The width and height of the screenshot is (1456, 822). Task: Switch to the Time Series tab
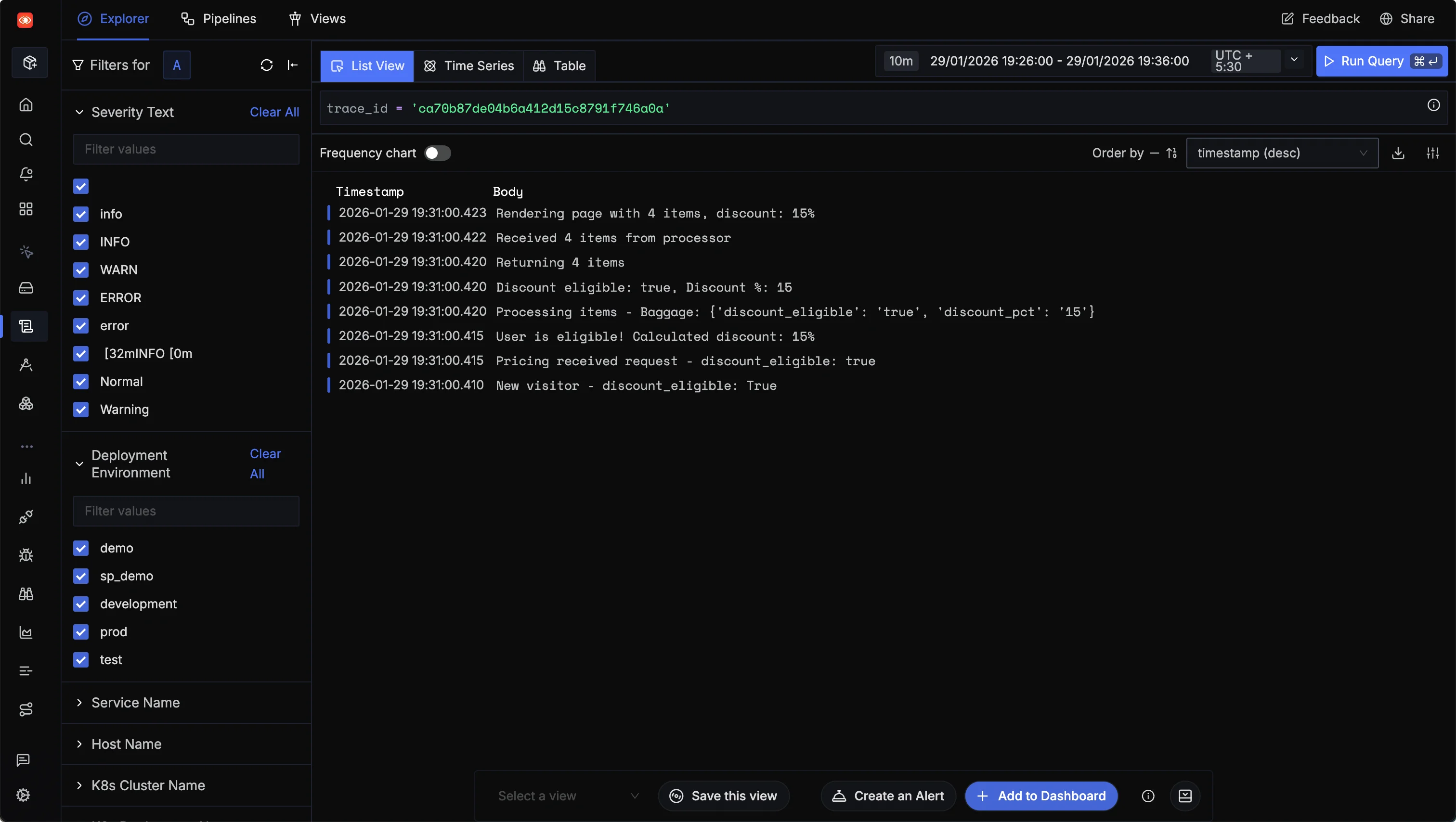468,66
